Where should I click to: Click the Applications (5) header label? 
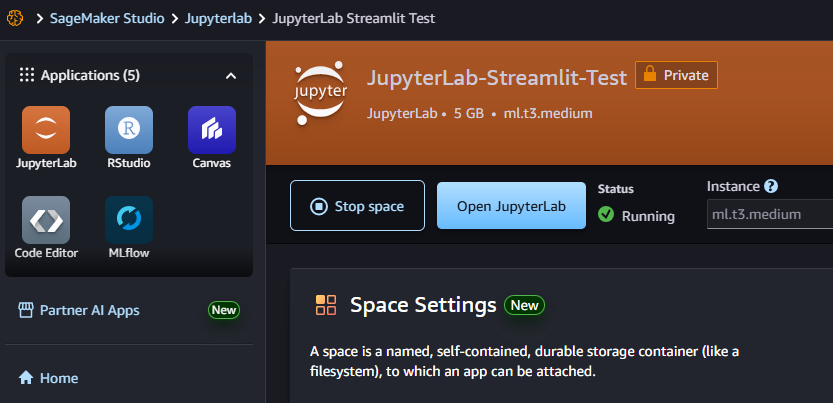click(90, 75)
